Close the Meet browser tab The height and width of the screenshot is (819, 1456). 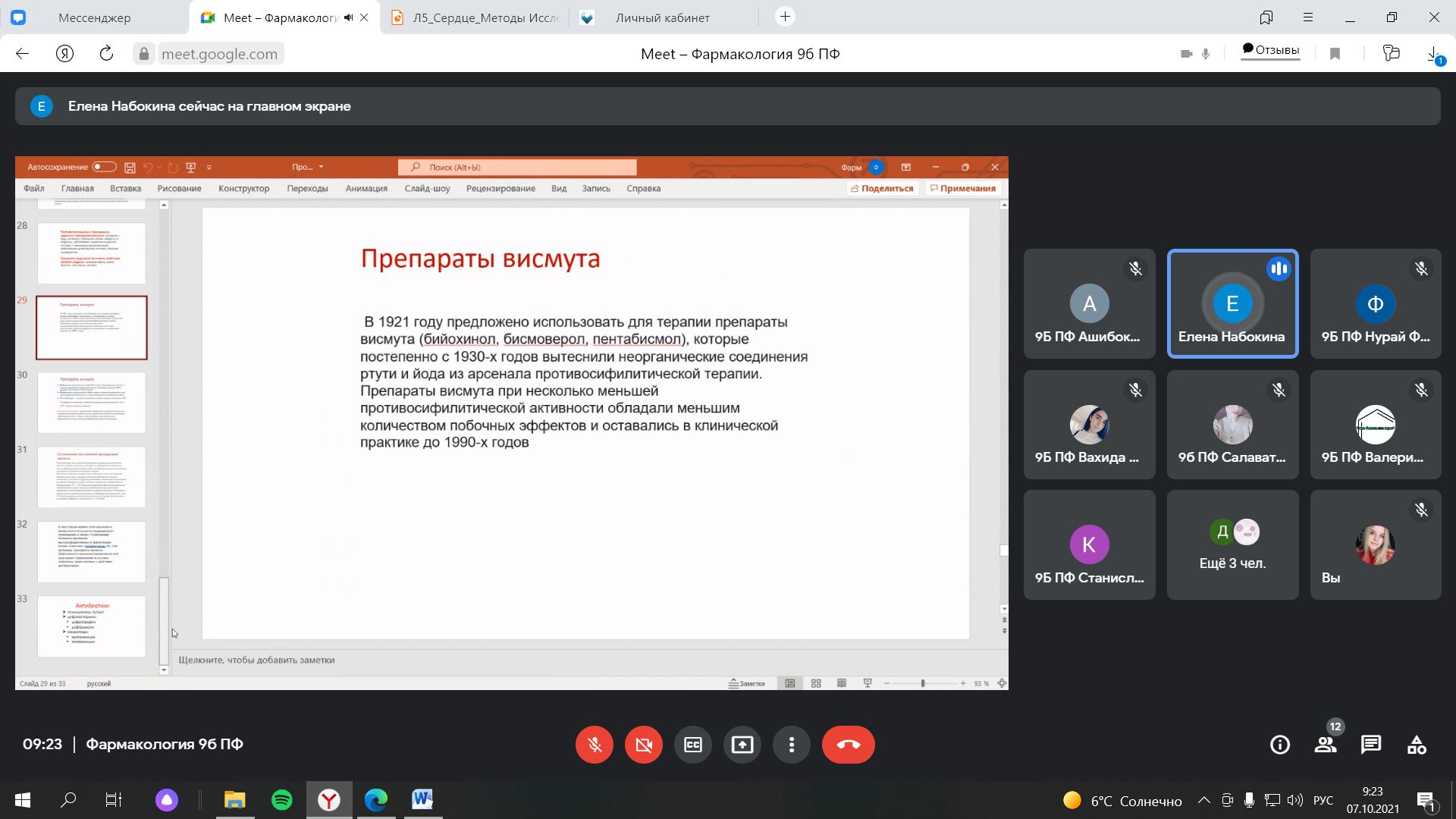tap(365, 17)
